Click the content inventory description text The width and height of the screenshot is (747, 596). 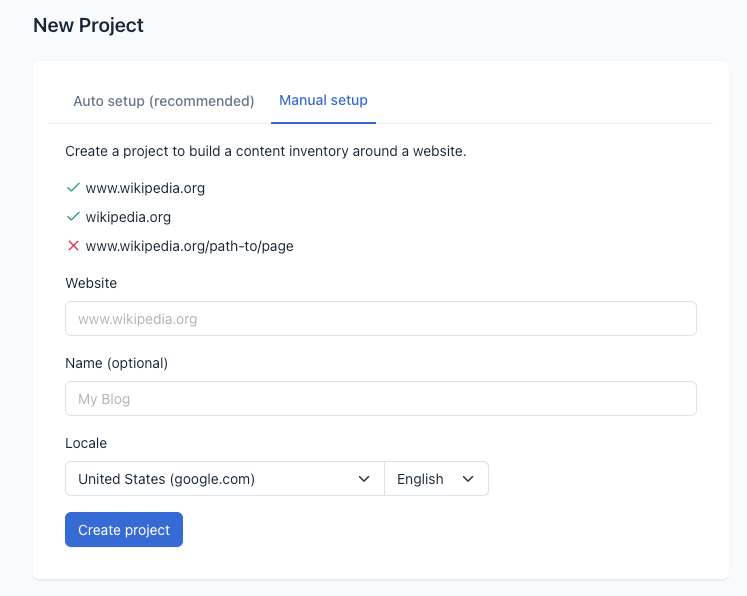[266, 152]
